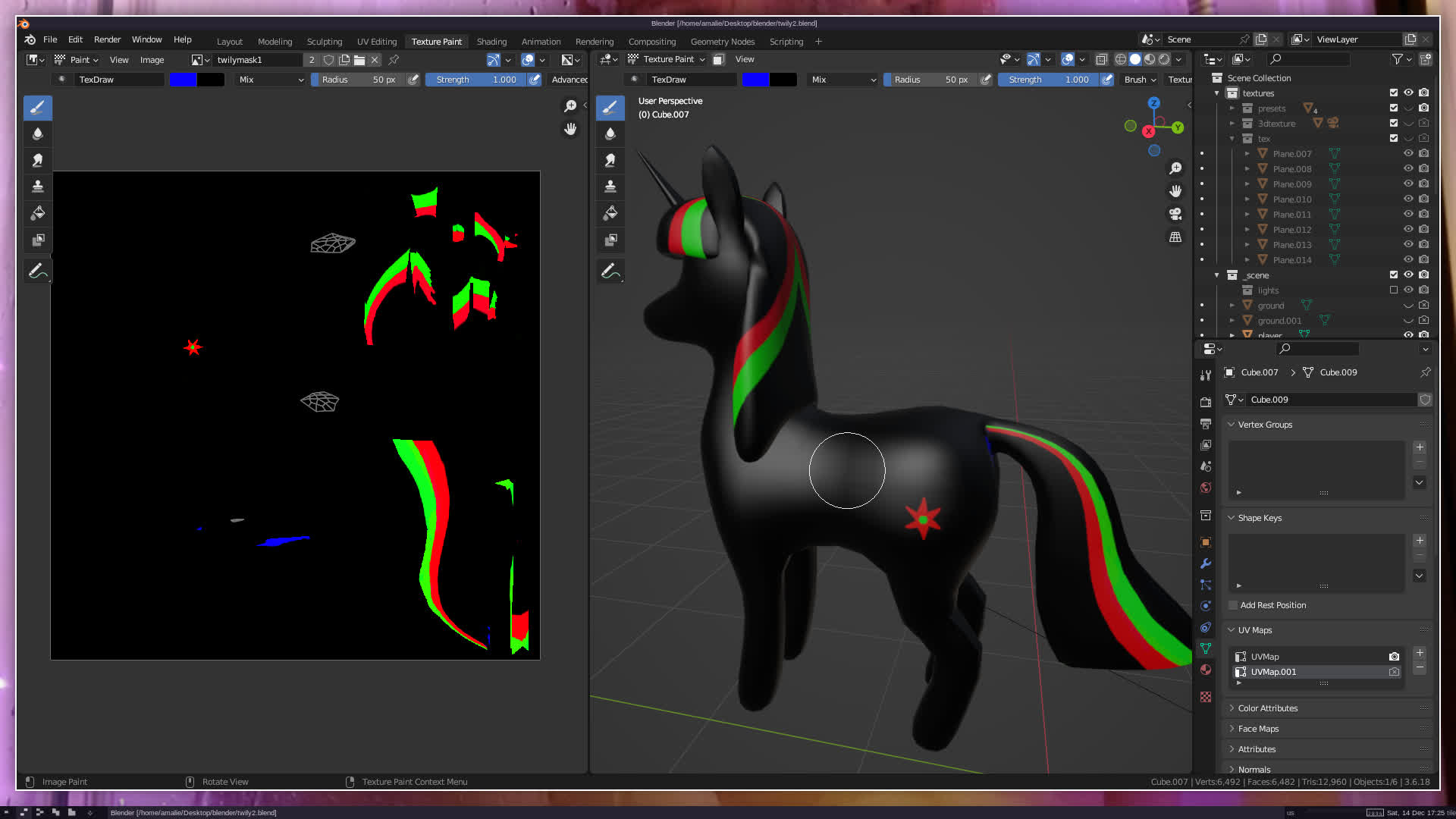Open the Modifiers wrench properties tab
This screenshot has width=1456, height=819.
click(x=1206, y=563)
